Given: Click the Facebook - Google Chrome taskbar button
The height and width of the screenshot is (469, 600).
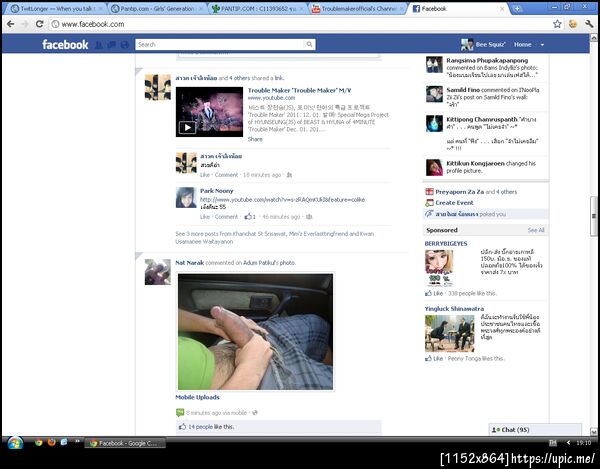Looking at the screenshot, I should (125, 443).
